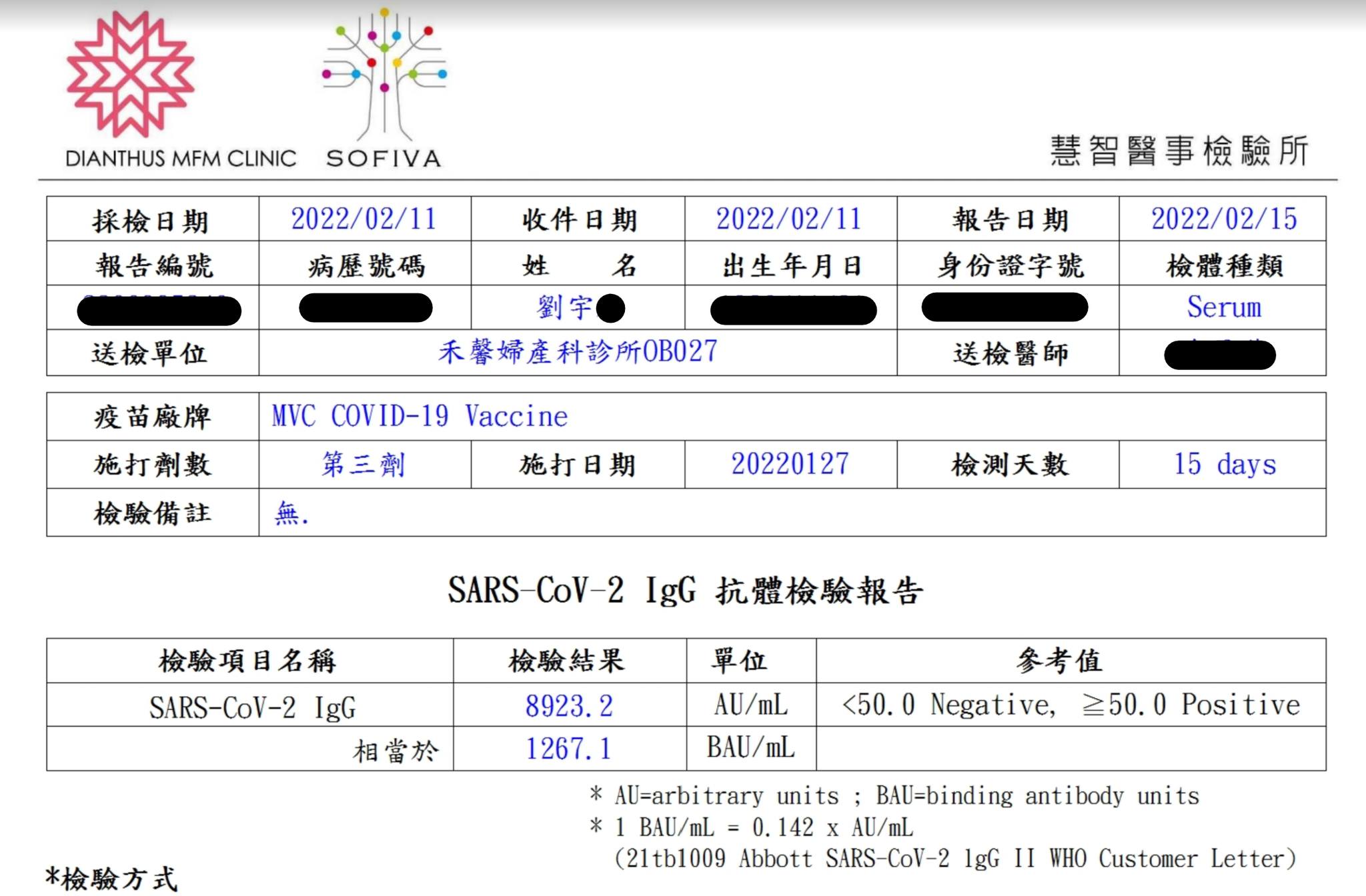Select the 慧智醫事檢驗所 header text

pyautogui.click(x=1179, y=151)
